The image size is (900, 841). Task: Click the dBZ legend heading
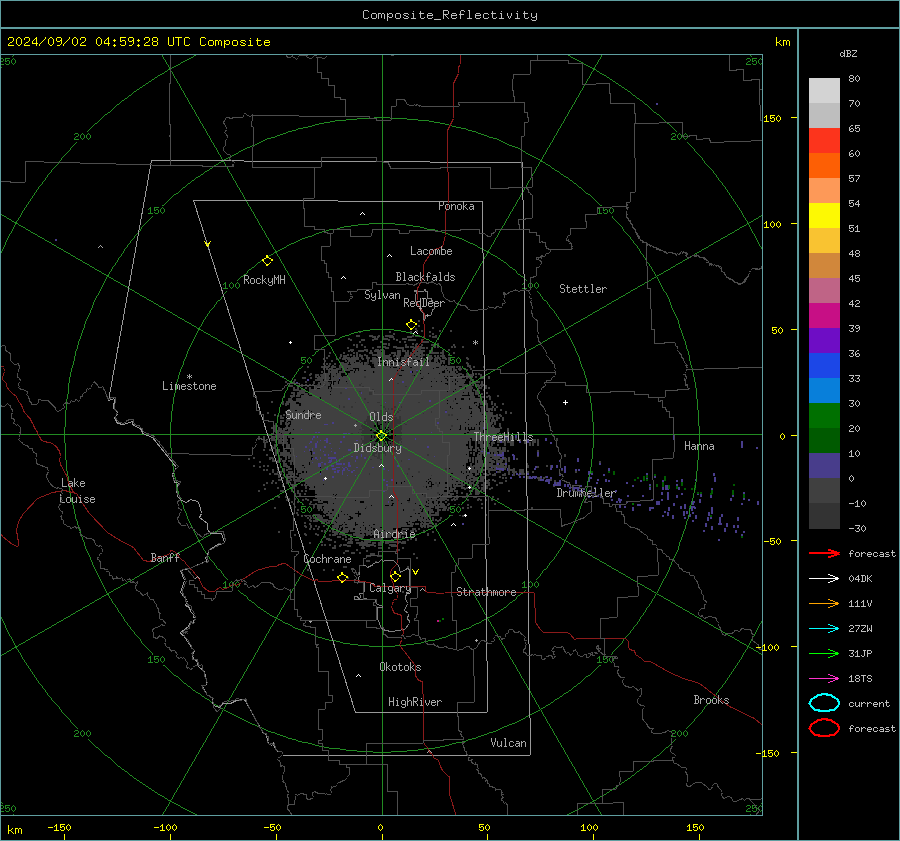[848, 53]
